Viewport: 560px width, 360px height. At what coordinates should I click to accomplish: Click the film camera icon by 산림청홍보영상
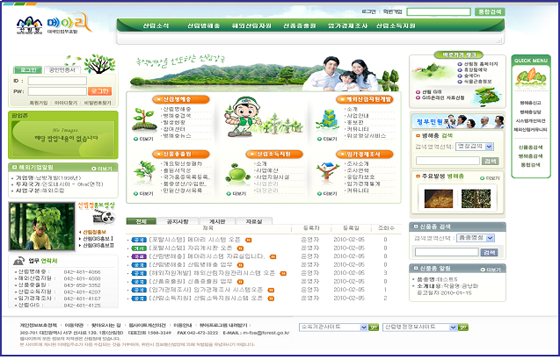(x=104, y=217)
